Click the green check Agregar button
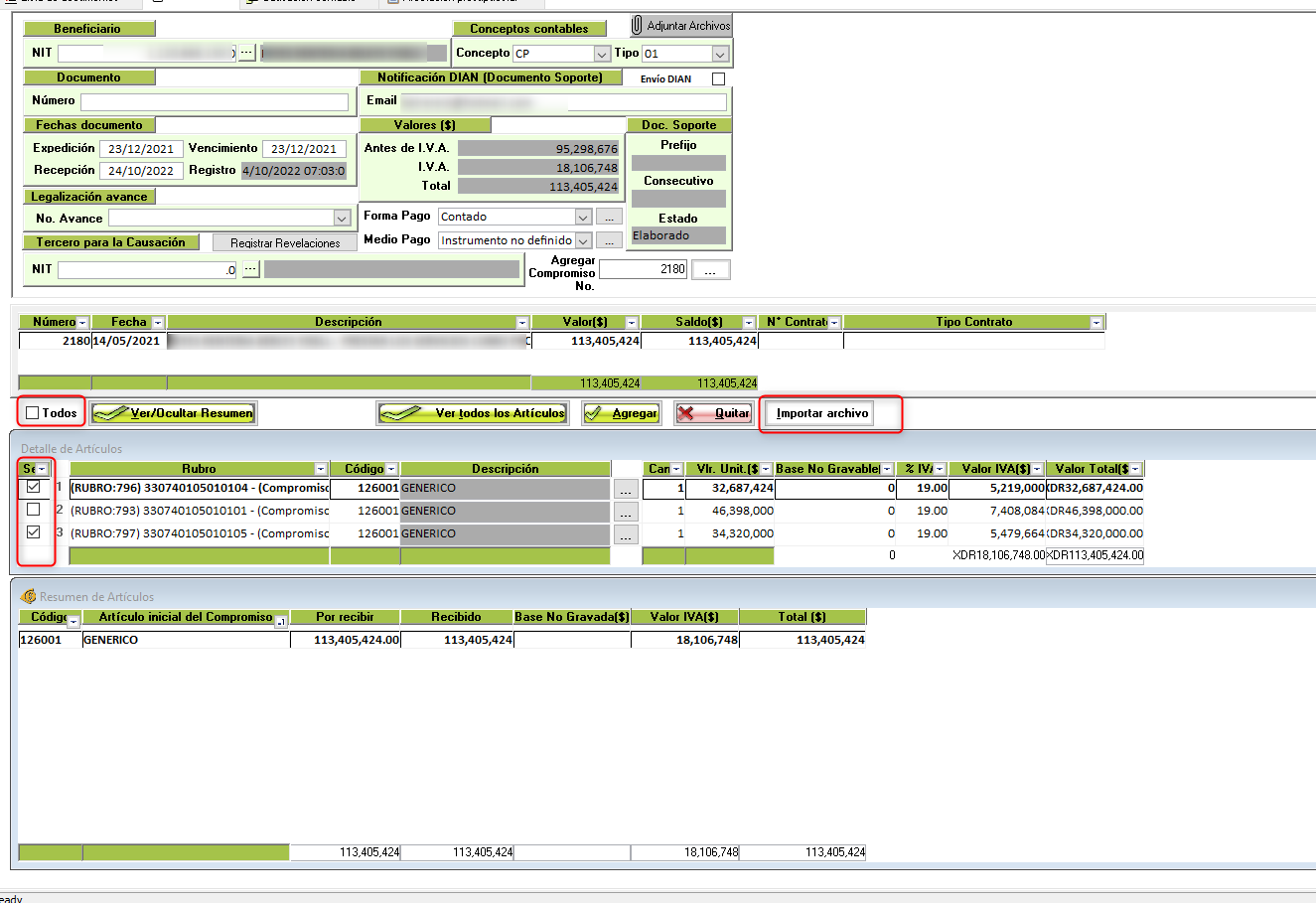This screenshot has width=1316, height=903. 622,413
